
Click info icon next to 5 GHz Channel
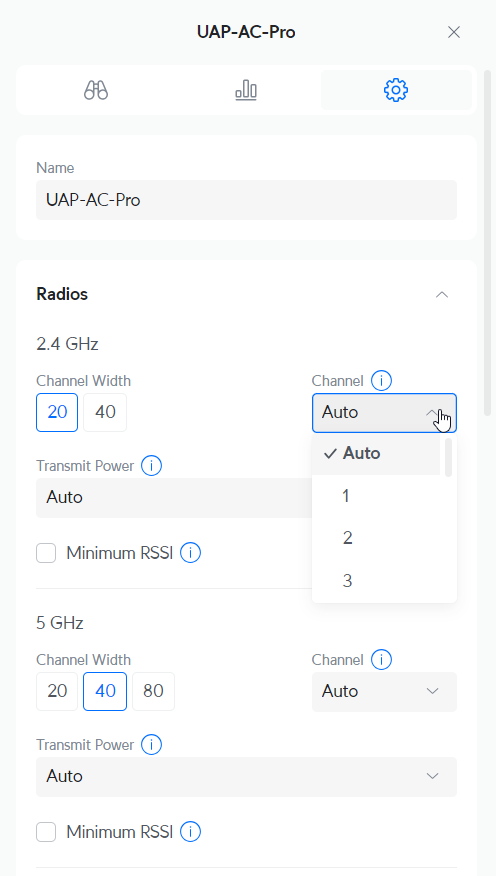[381, 660]
